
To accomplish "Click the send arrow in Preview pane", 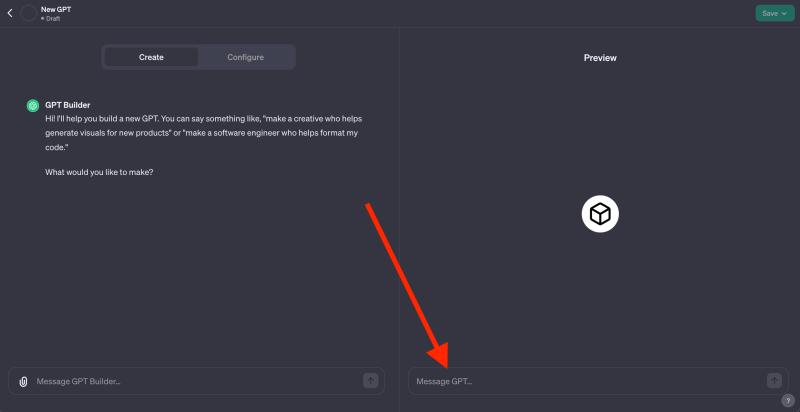I will click(774, 380).
